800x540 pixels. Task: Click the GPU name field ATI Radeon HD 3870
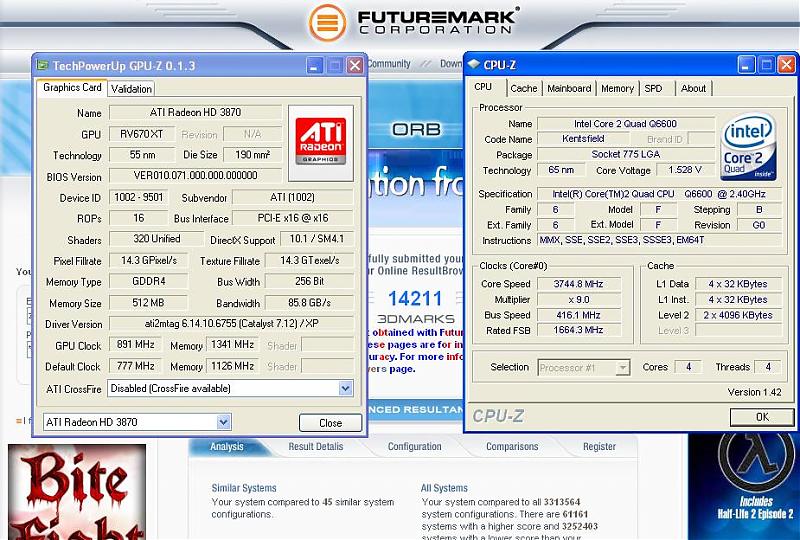tap(195, 112)
